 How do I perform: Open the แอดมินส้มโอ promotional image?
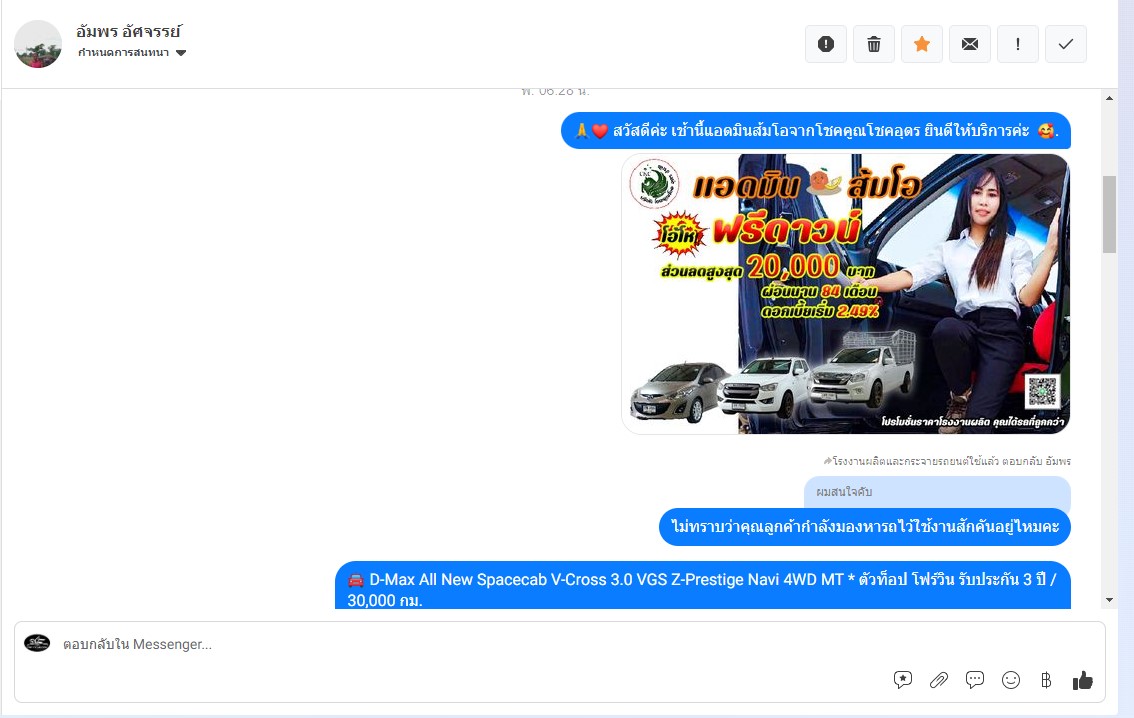pyautogui.click(x=845, y=294)
